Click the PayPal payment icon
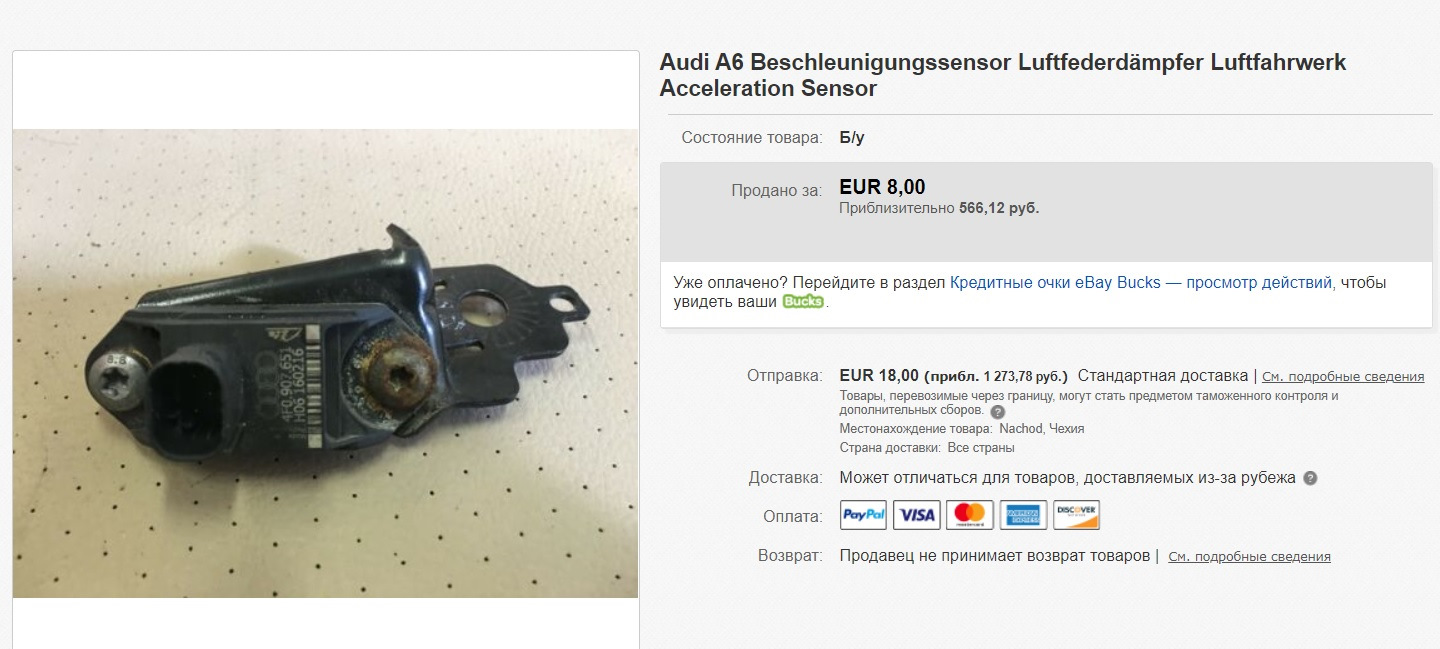This screenshot has height=649, width=1440. [865, 515]
